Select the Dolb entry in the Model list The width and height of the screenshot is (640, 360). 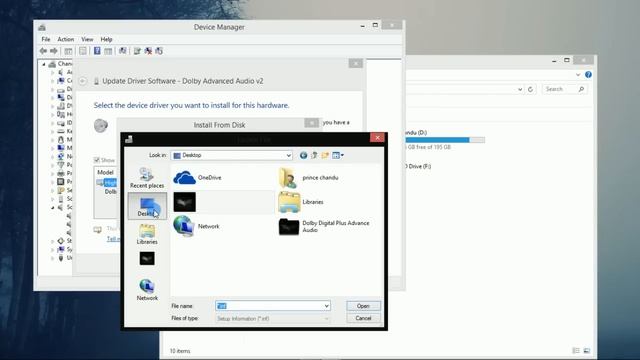click(x=111, y=191)
